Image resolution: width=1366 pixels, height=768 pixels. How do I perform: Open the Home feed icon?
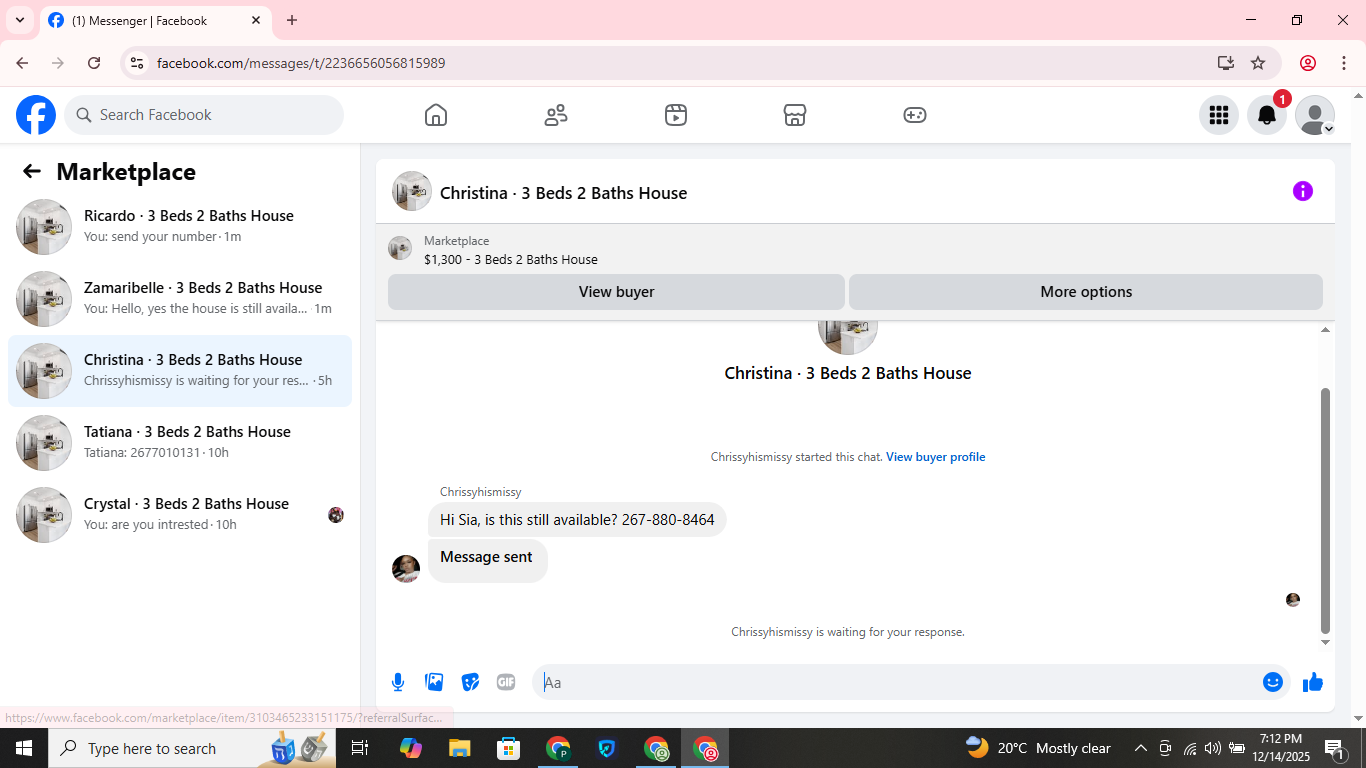coord(436,115)
